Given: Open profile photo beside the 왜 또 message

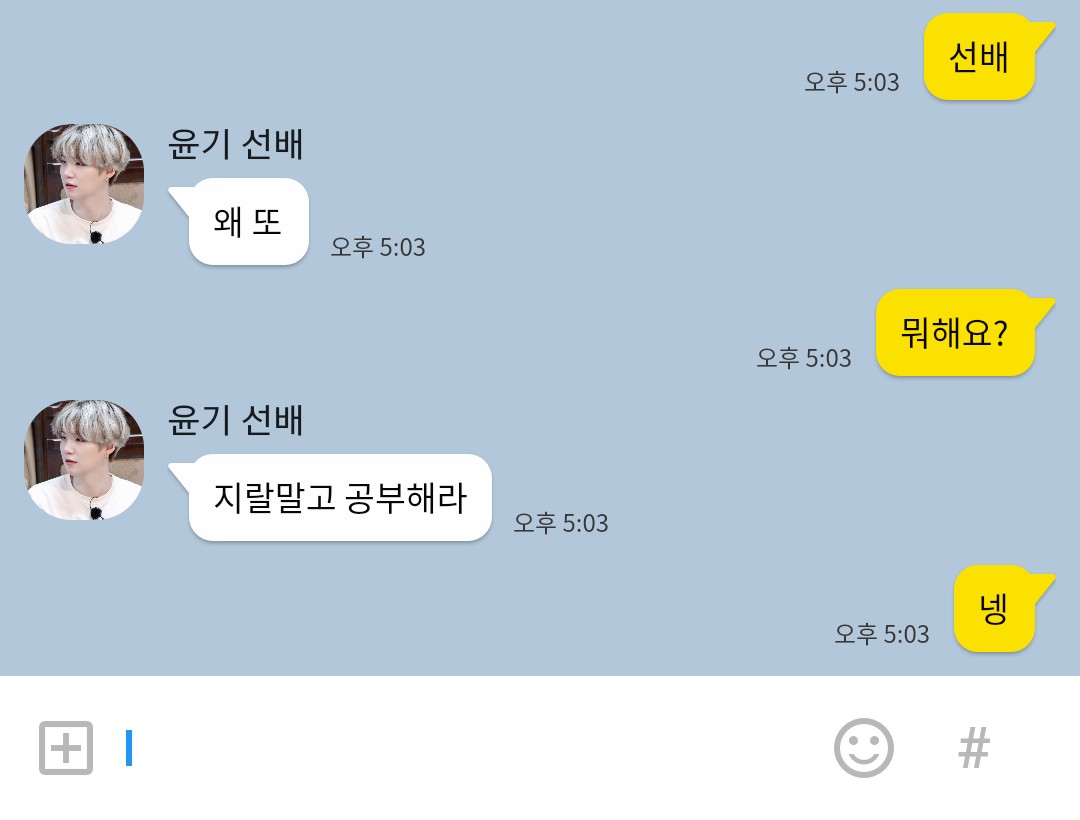Looking at the screenshot, I should tap(84, 184).
